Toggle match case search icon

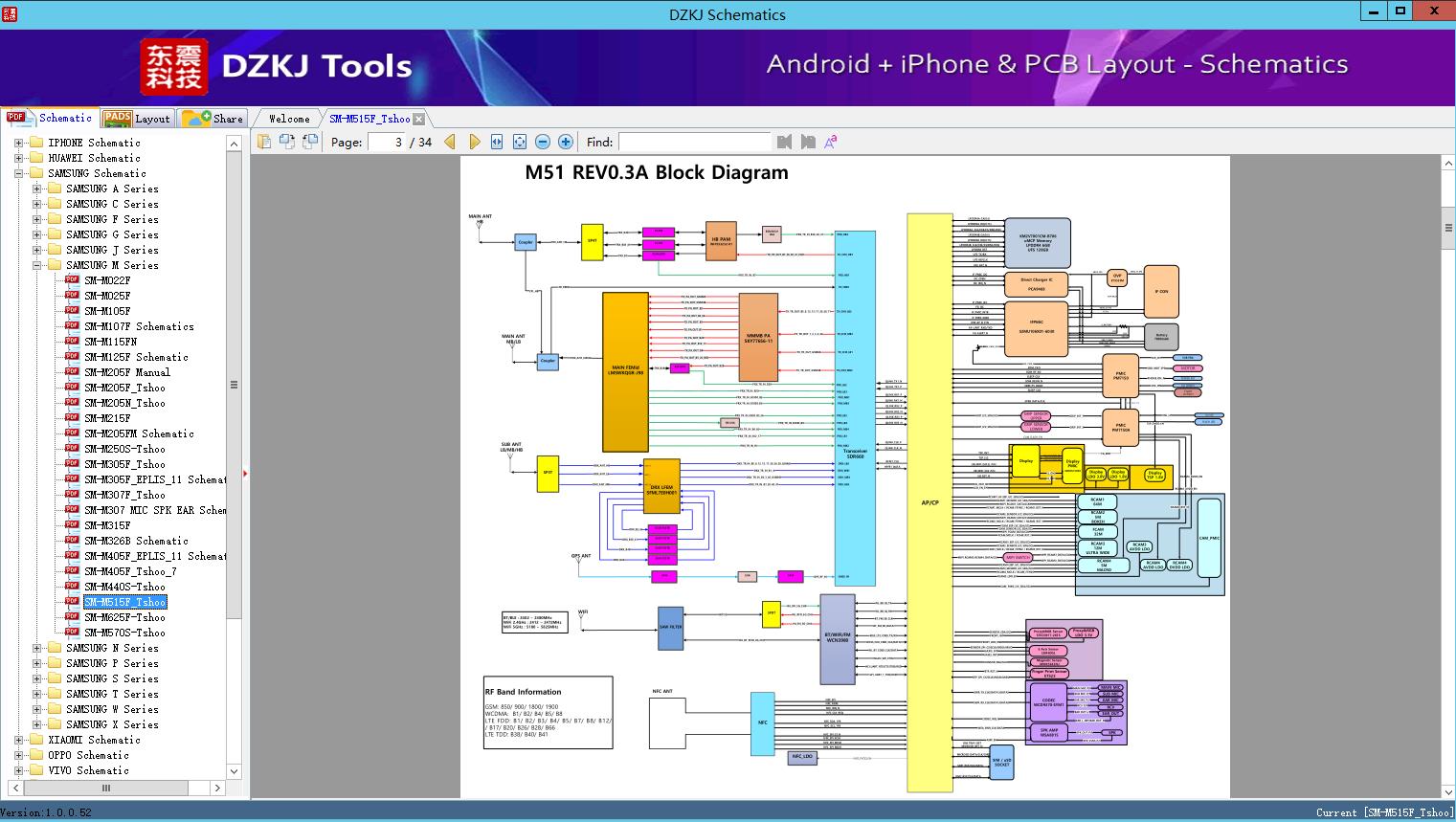click(831, 142)
